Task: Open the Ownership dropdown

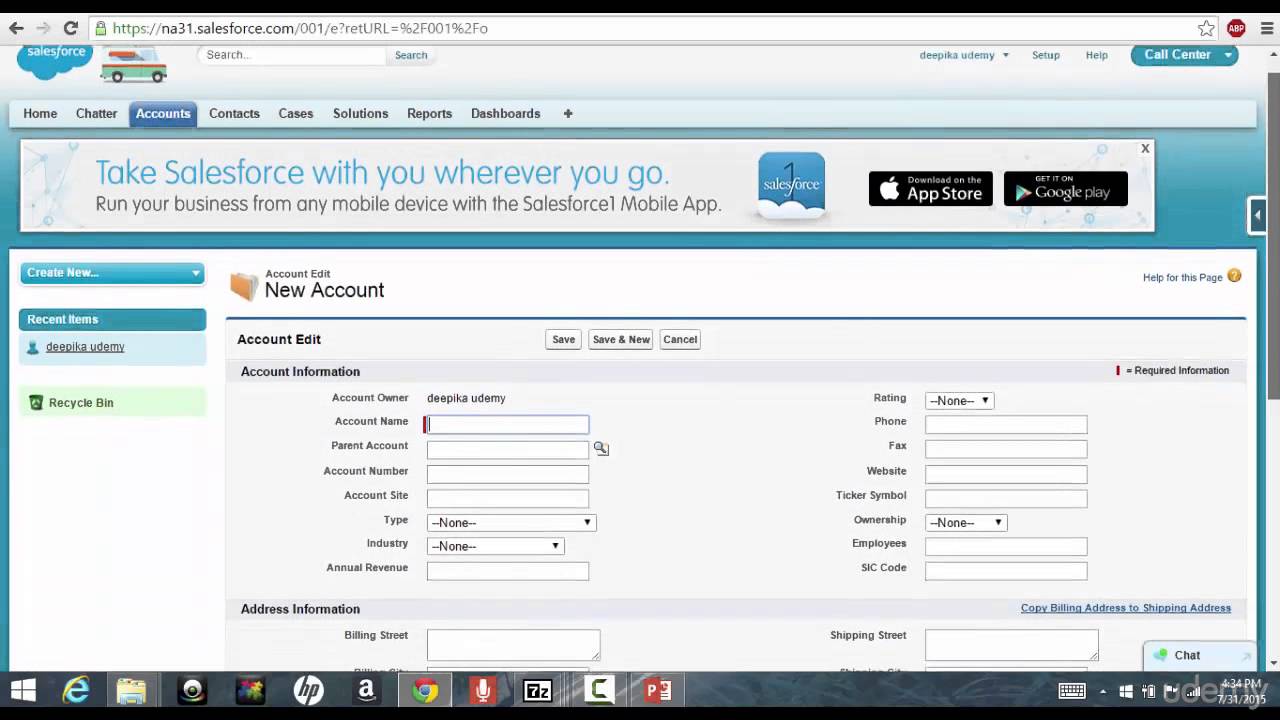Action: (x=965, y=523)
